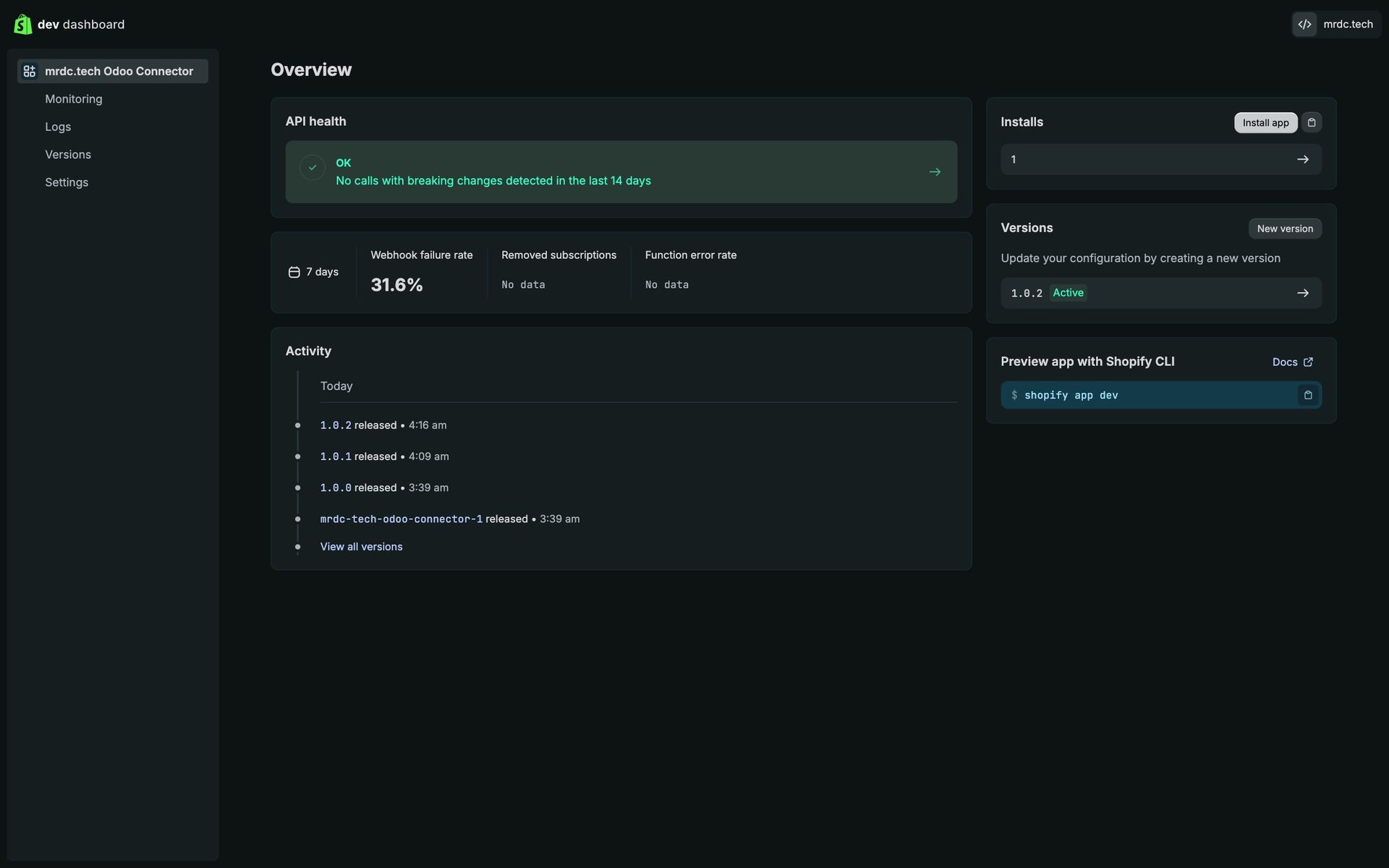
Task: Click the dev dashboard title
Action: click(81, 24)
